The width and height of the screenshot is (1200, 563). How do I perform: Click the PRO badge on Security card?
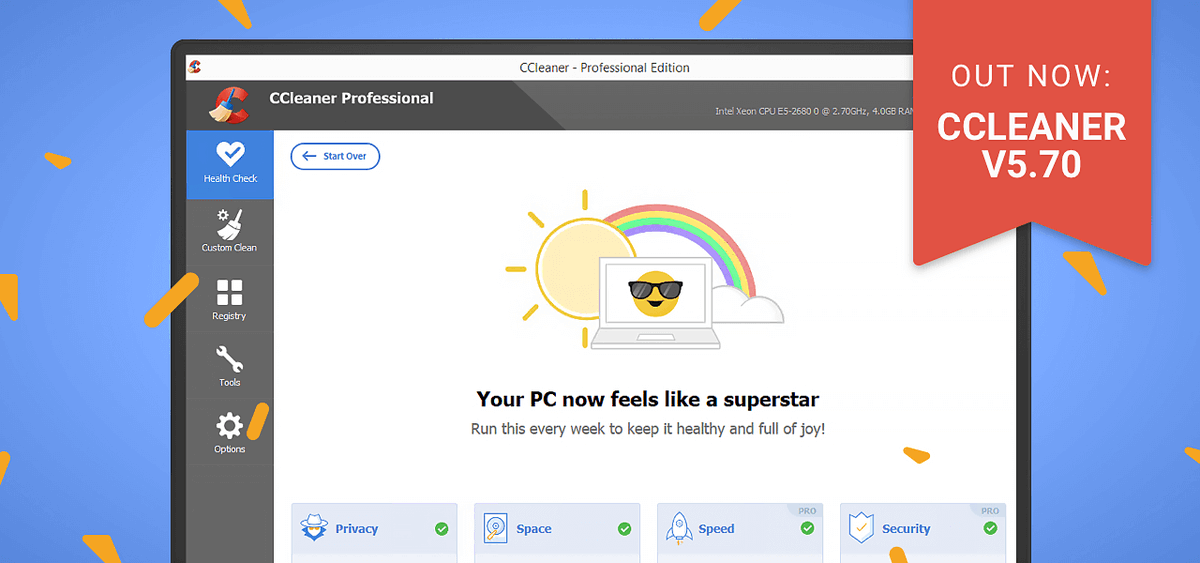click(991, 511)
